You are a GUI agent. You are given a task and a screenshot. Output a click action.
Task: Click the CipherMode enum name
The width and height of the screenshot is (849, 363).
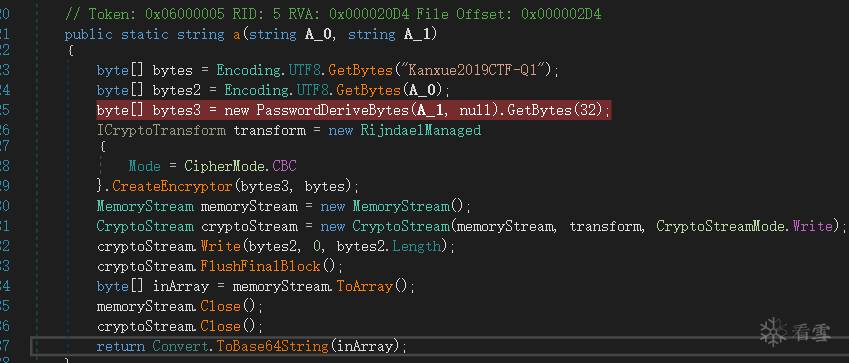pos(224,166)
